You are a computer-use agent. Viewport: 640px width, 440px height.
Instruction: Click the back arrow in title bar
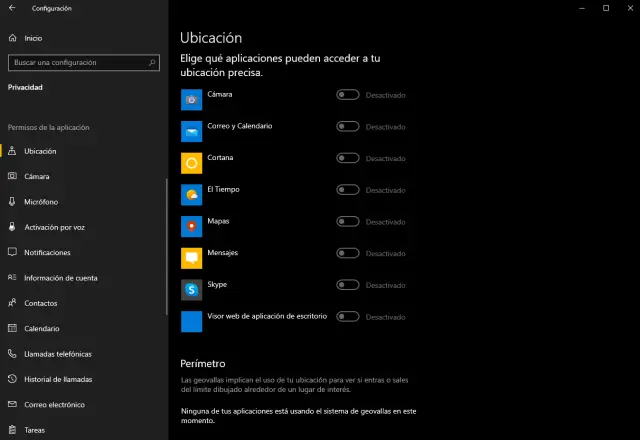11,8
